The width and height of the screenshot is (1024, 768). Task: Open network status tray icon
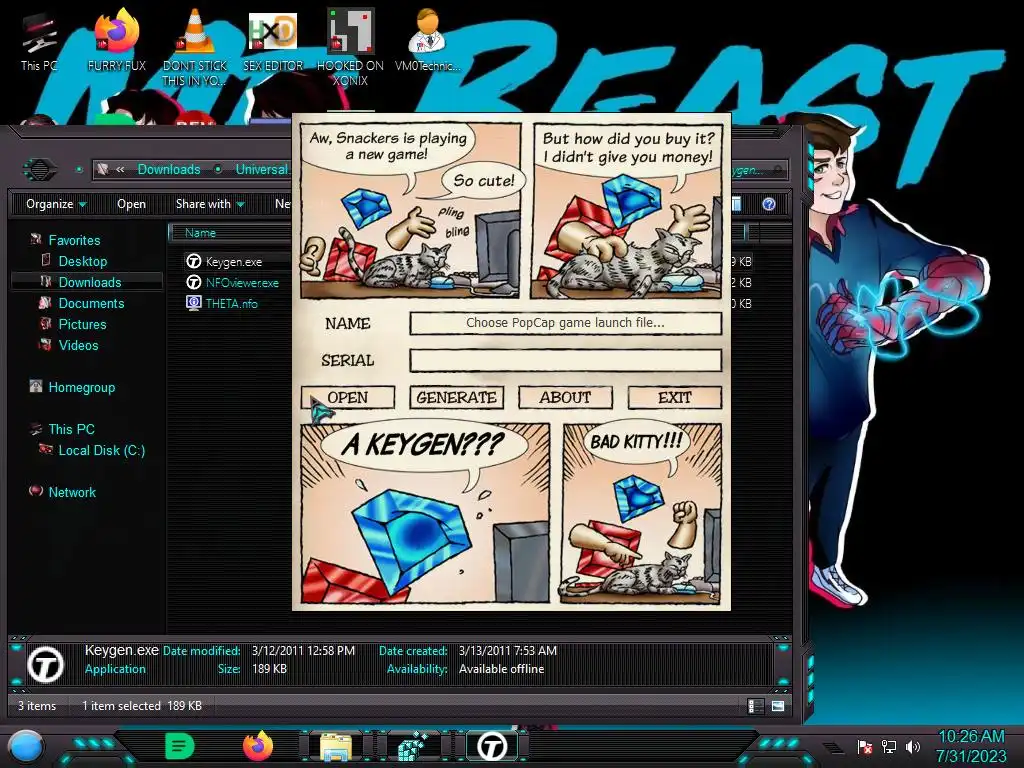coord(888,746)
